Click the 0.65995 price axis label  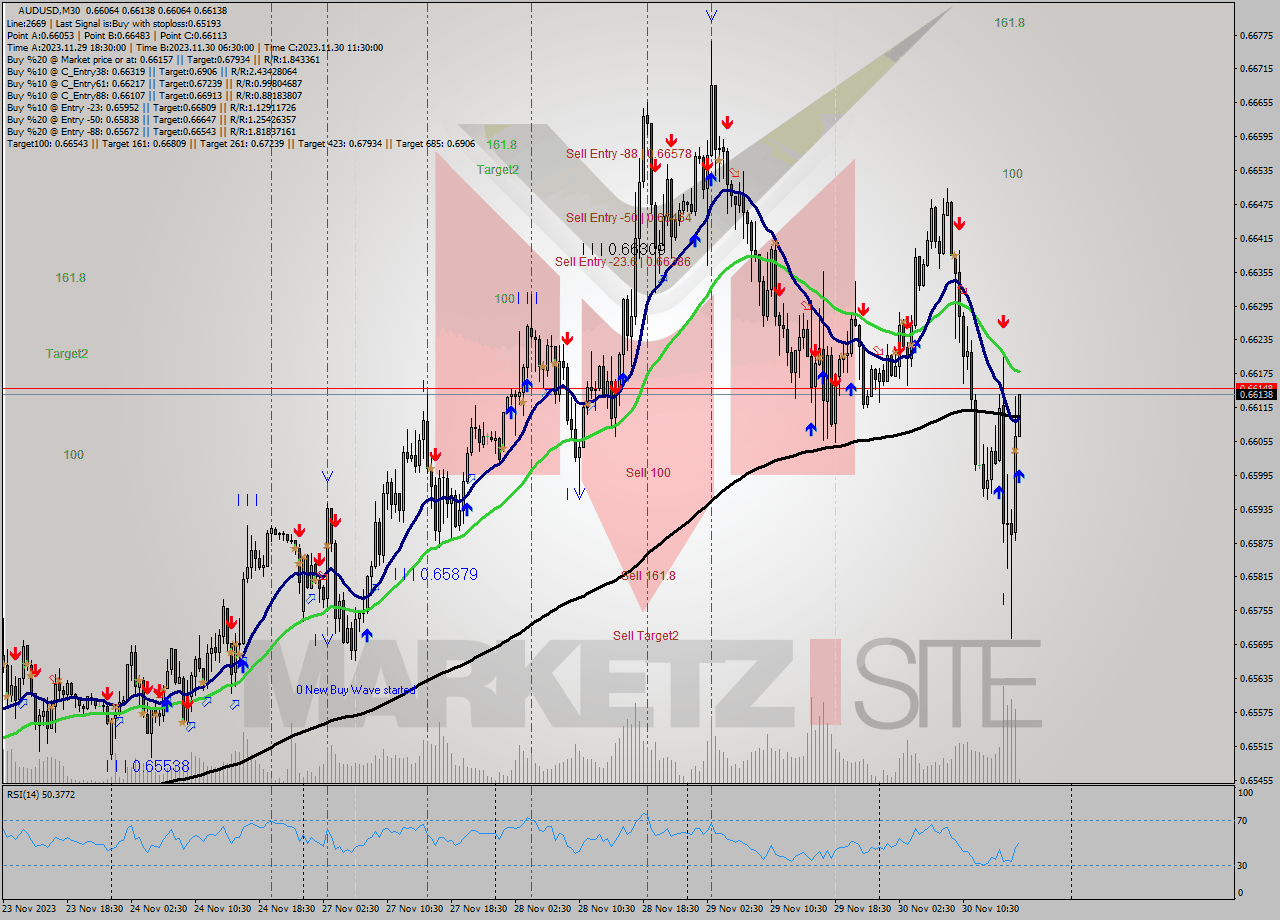(1255, 475)
